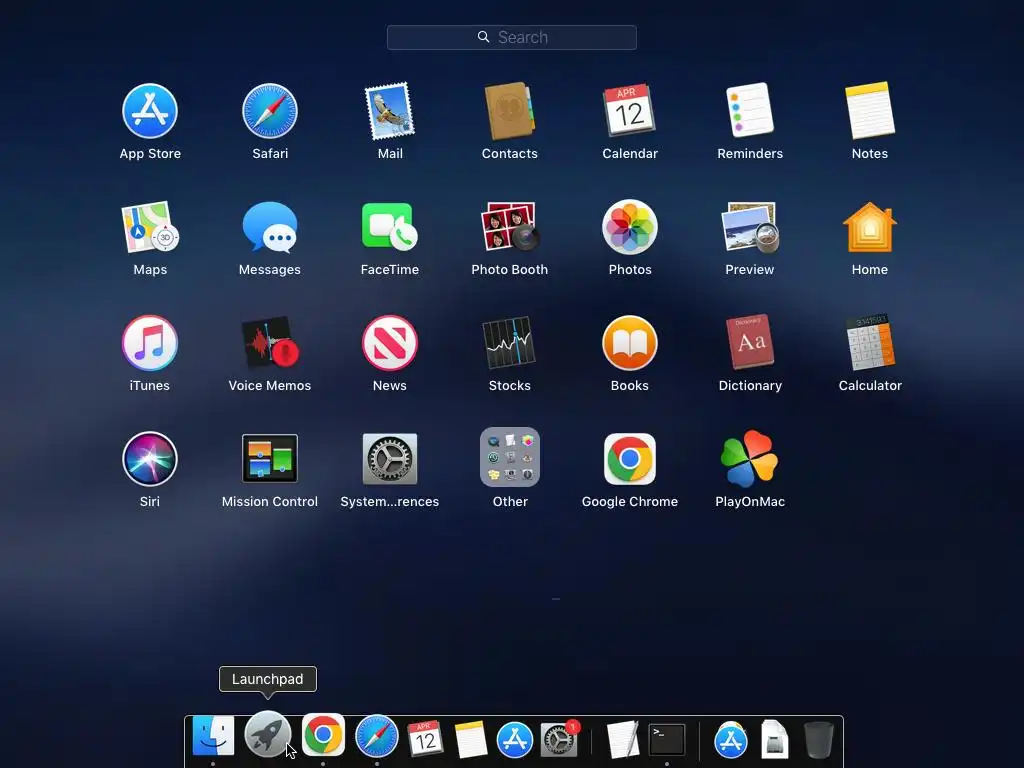Open System Preferences in Launchpad grid
Screen dimensions: 1024x768
coord(390,459)
